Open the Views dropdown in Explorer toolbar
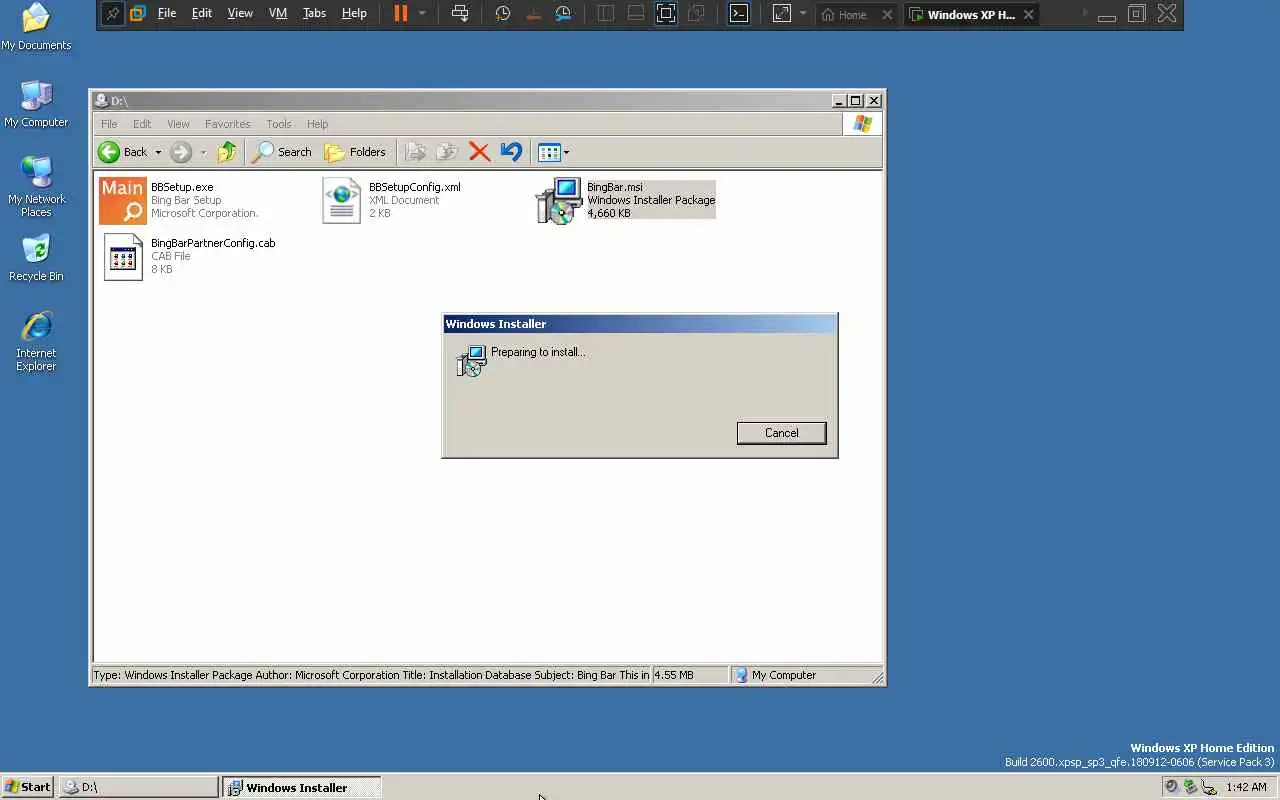Image resolution: width=1280 pixels, height=800 pixels. pos(554,152)
